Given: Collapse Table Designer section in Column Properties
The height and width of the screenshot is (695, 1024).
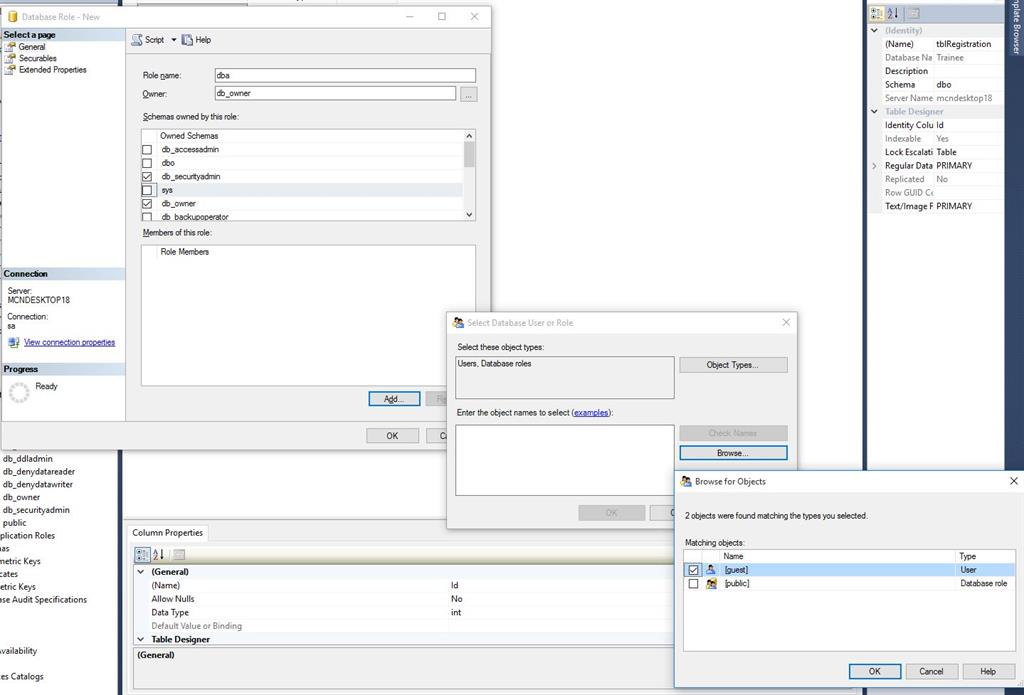Looking at the screenshot, I should click(140, 639).
